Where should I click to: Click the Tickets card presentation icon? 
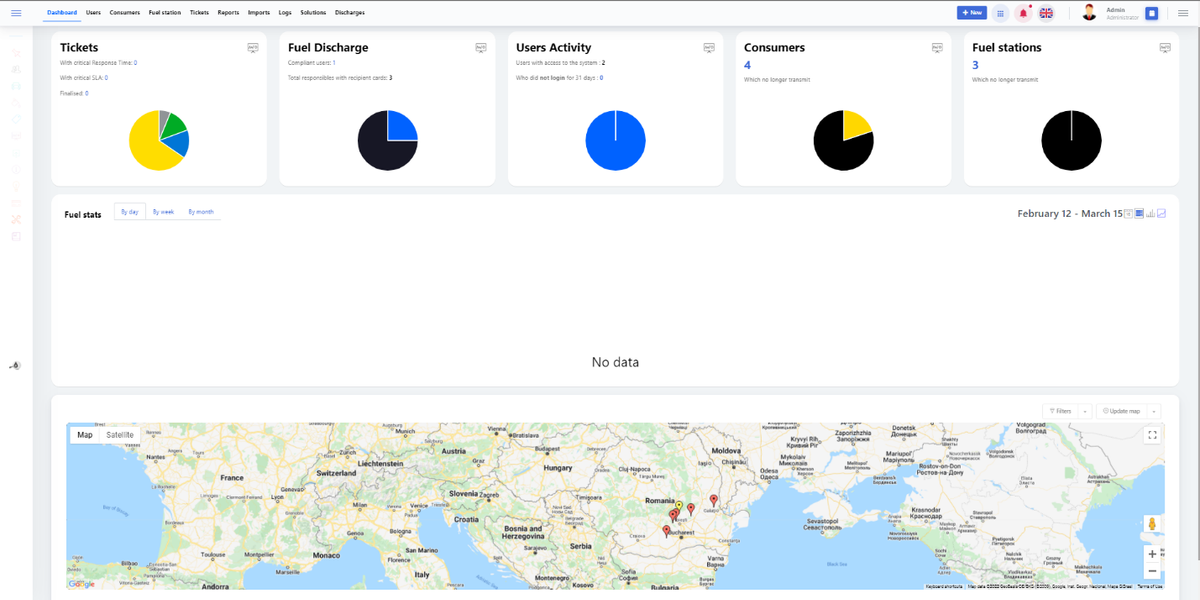pyautogui.click(x=253, y=48)
